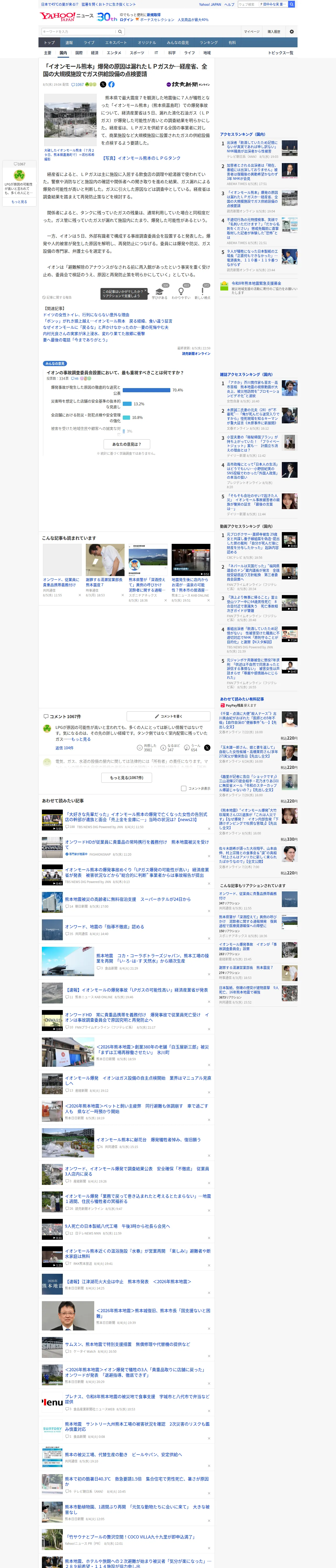This screenshot has width=336, height=1568.
Task: Select the エキスパート navigation tab
Action: (116, 43)
